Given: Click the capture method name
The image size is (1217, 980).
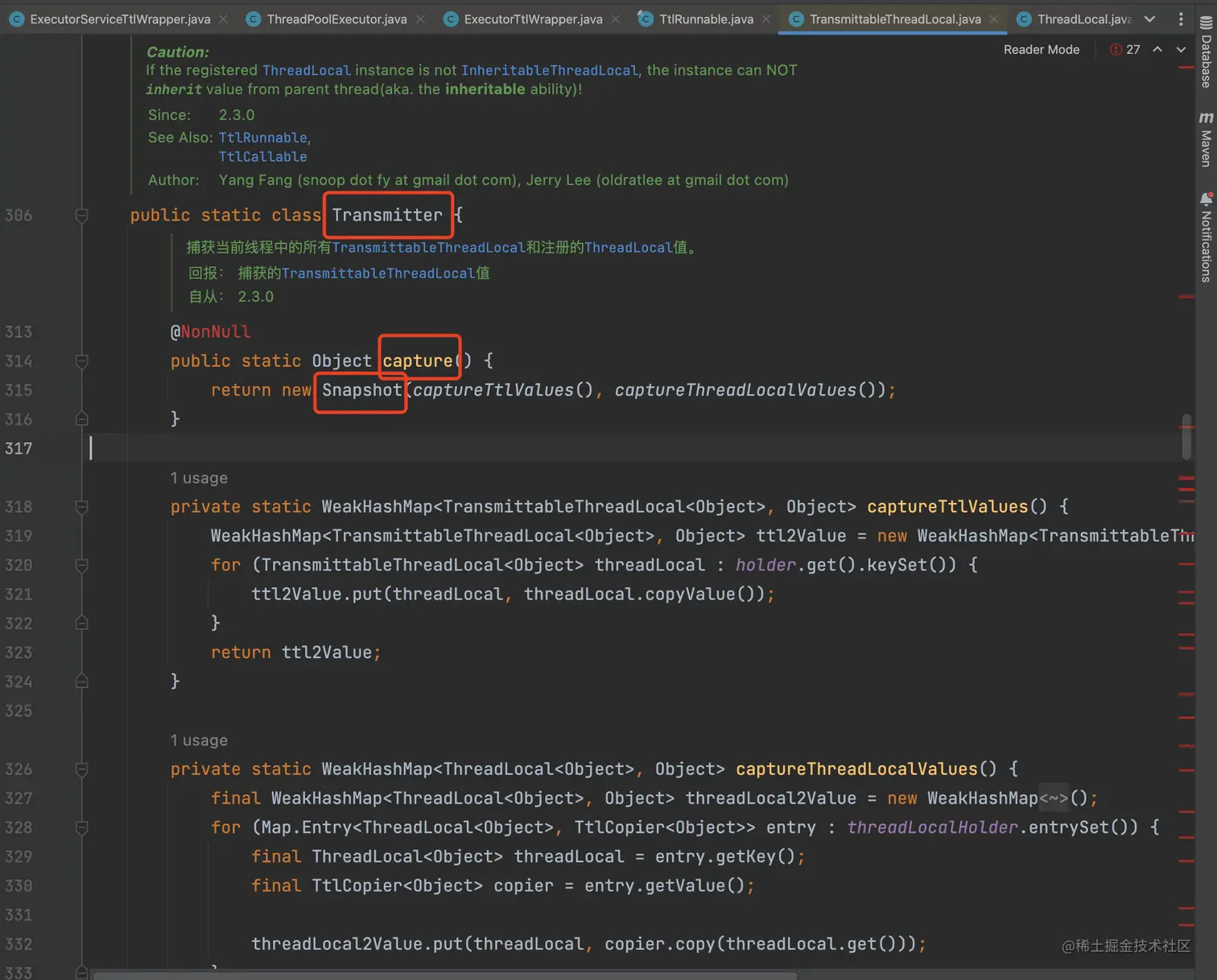Looking at the screenshot, I should coord(417,360).
